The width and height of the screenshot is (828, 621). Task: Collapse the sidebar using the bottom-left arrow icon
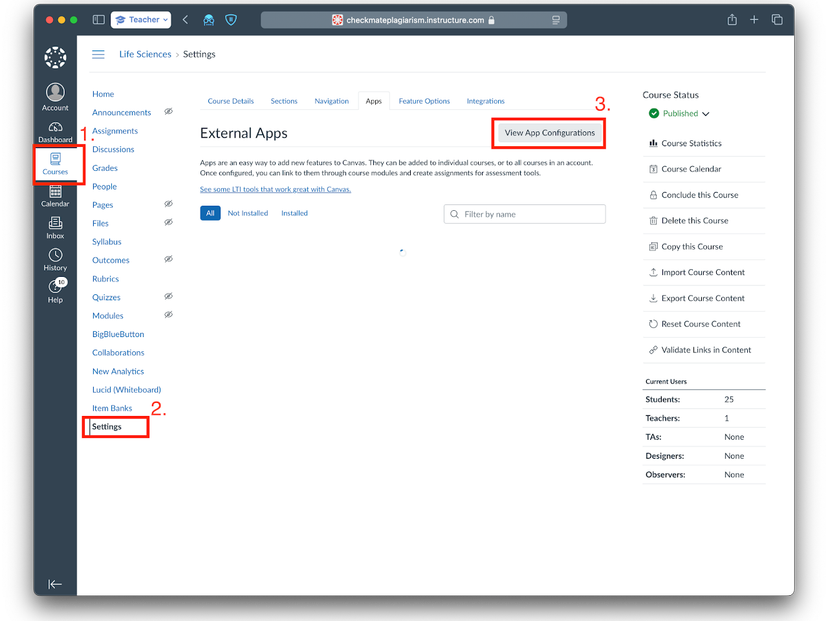coord(55,583)
